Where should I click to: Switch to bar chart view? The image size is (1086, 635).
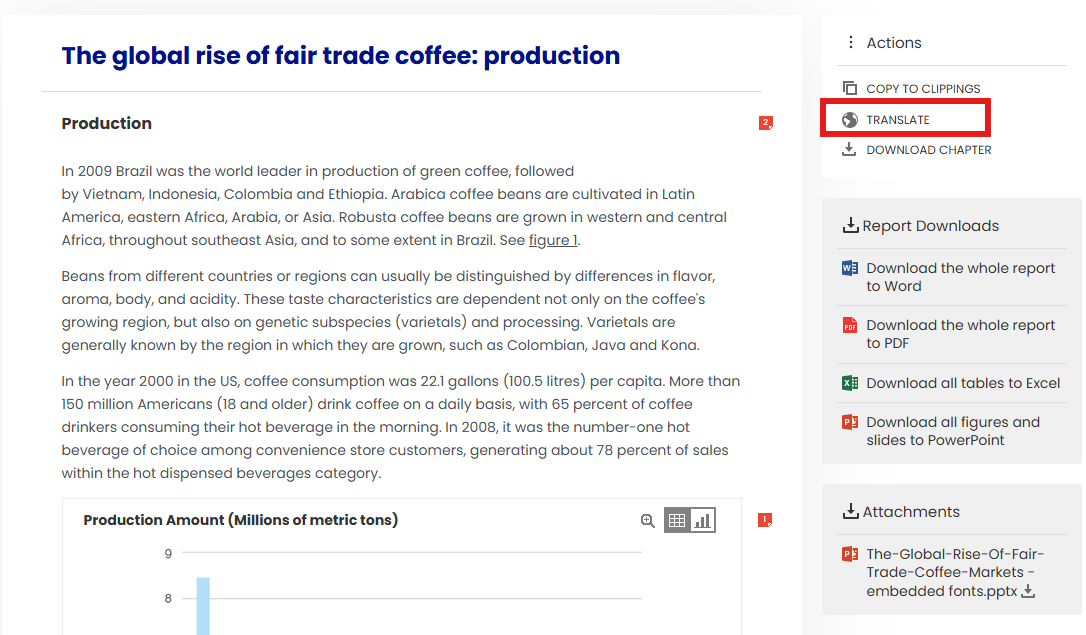pyautogui.click(x=703, y=520)
